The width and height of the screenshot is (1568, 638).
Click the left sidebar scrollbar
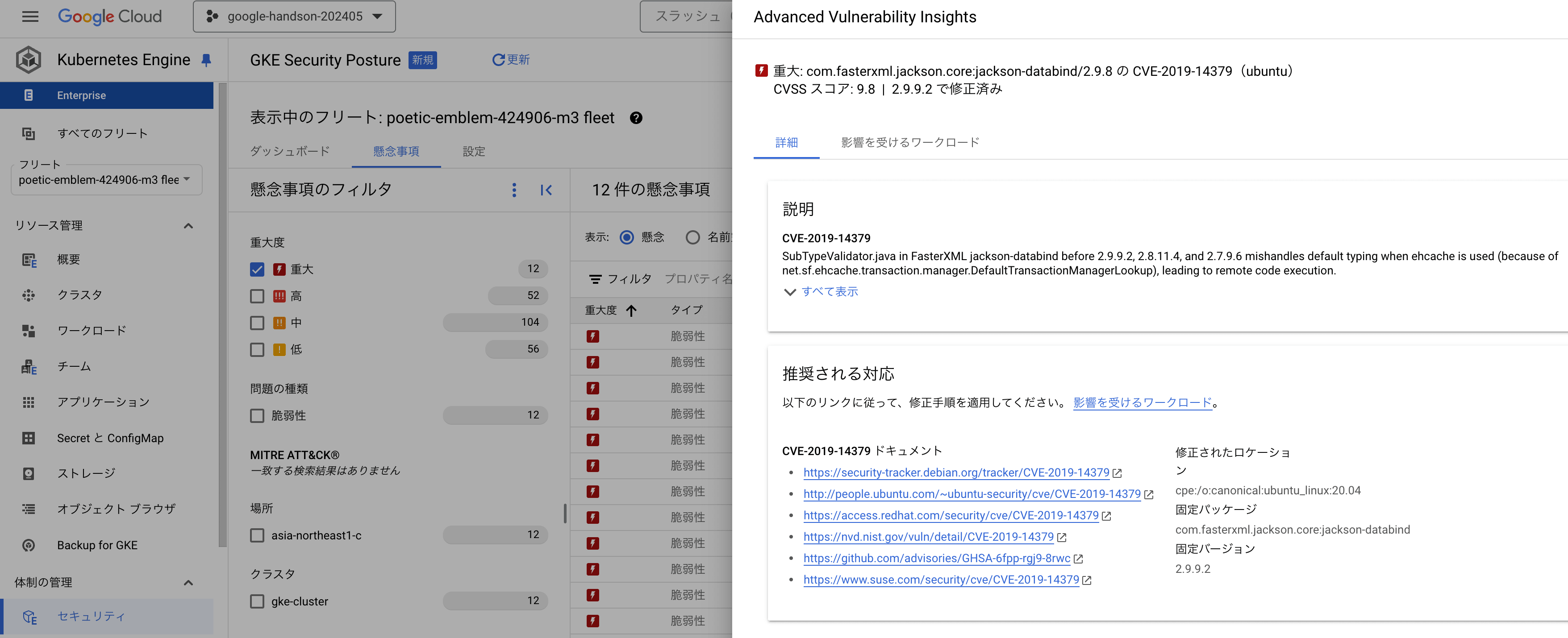pyautogui.click(x=222, y=315)
